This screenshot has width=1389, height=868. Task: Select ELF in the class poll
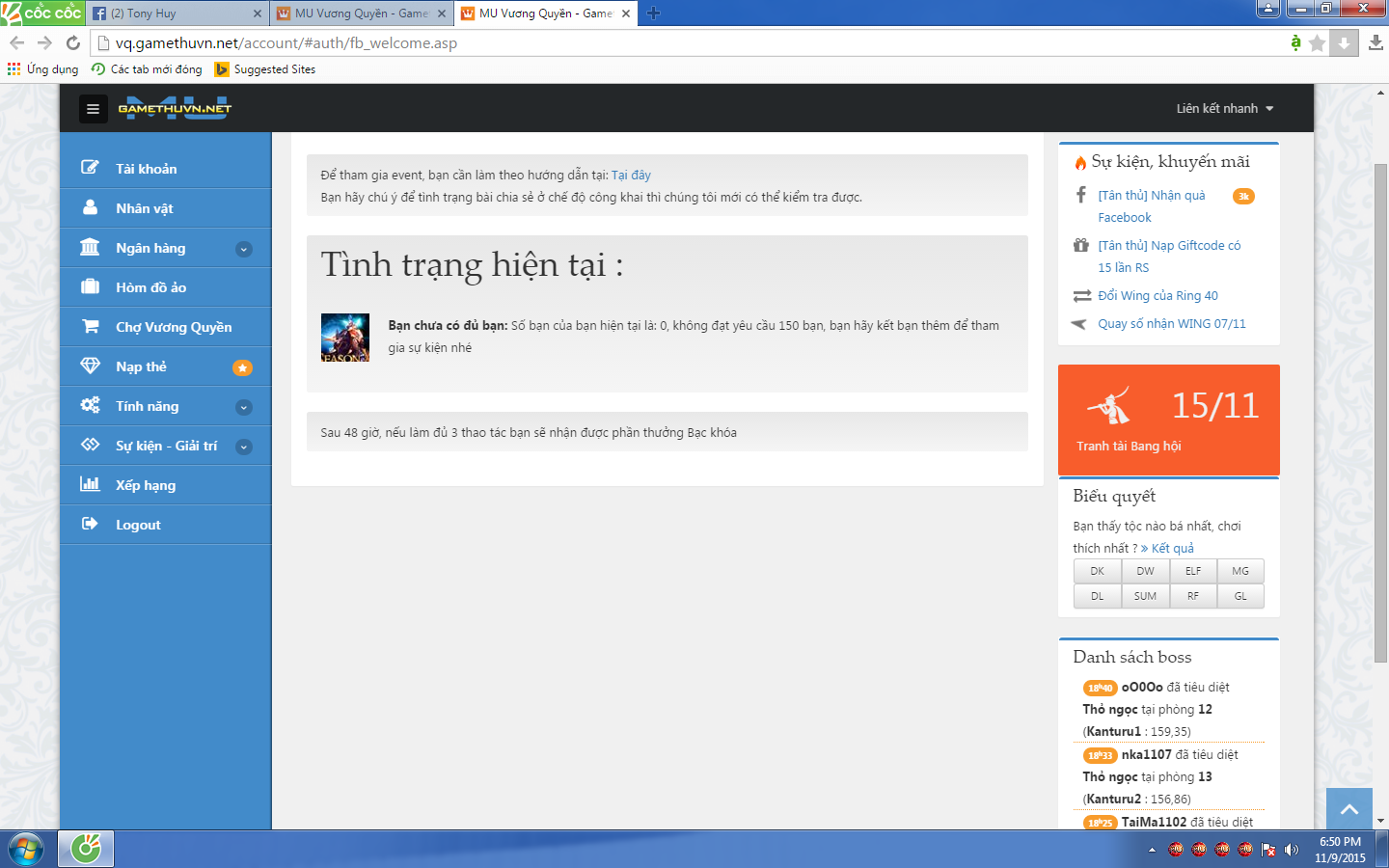point(1193,571)
